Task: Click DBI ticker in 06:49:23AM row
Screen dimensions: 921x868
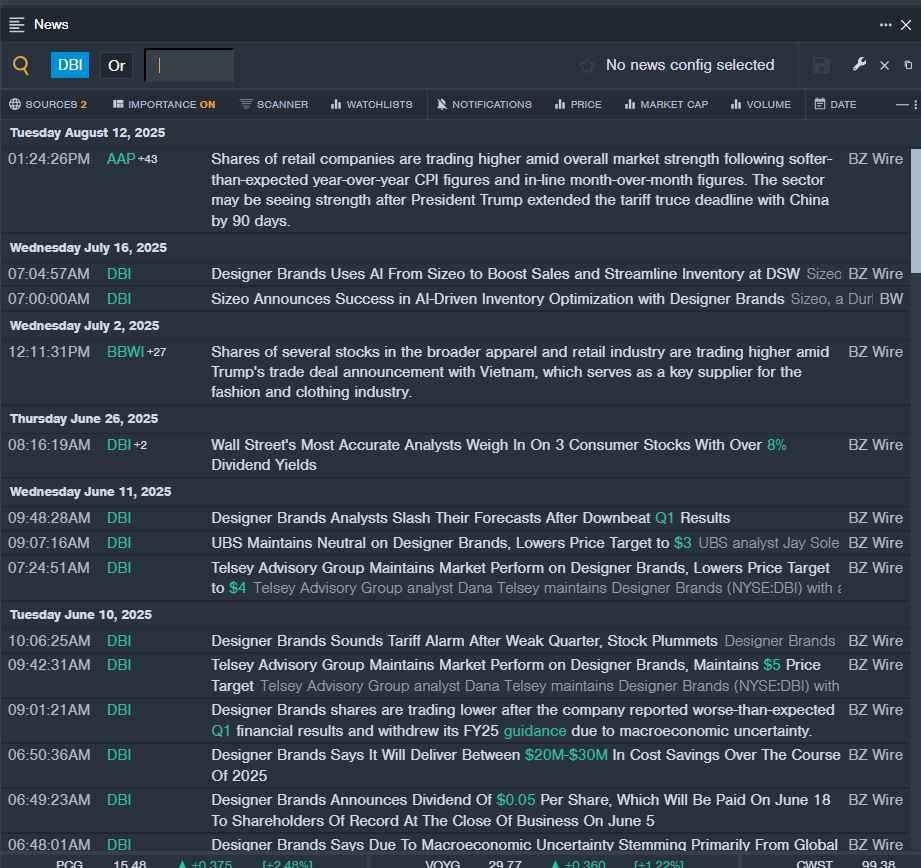Action: pyautogui.click(x=119, y=800)
